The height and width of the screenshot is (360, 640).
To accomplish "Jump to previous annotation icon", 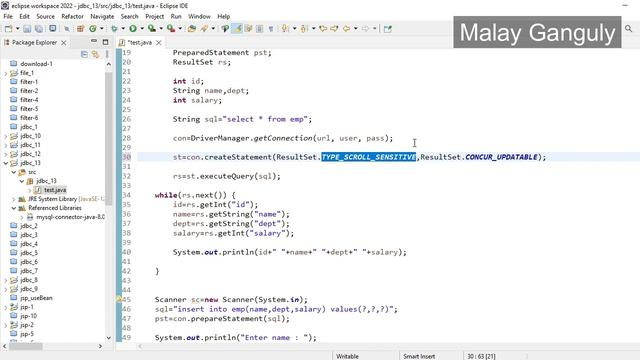I will click(x=304, y=29).
